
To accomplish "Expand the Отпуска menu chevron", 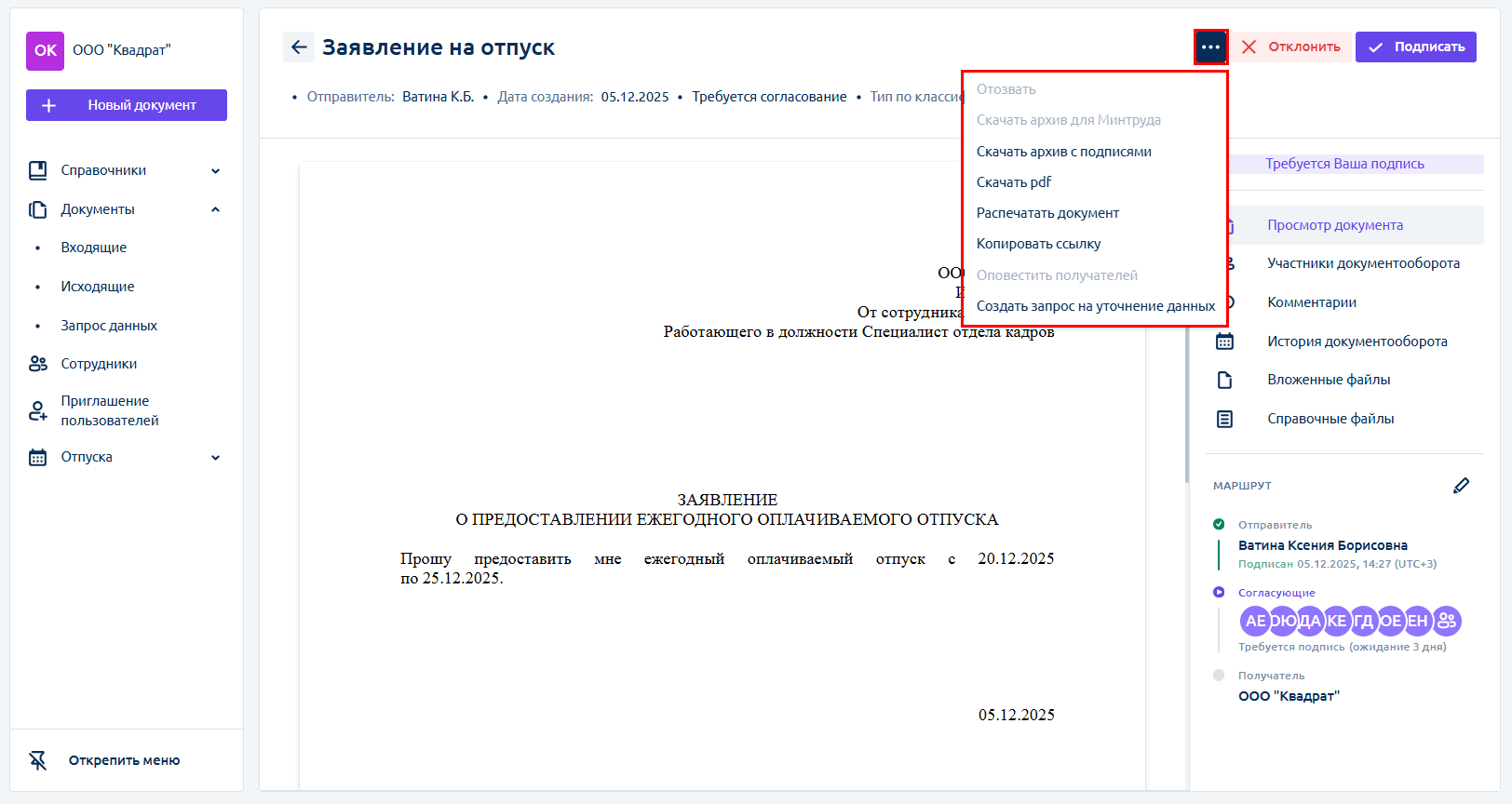I will [215, 458].
